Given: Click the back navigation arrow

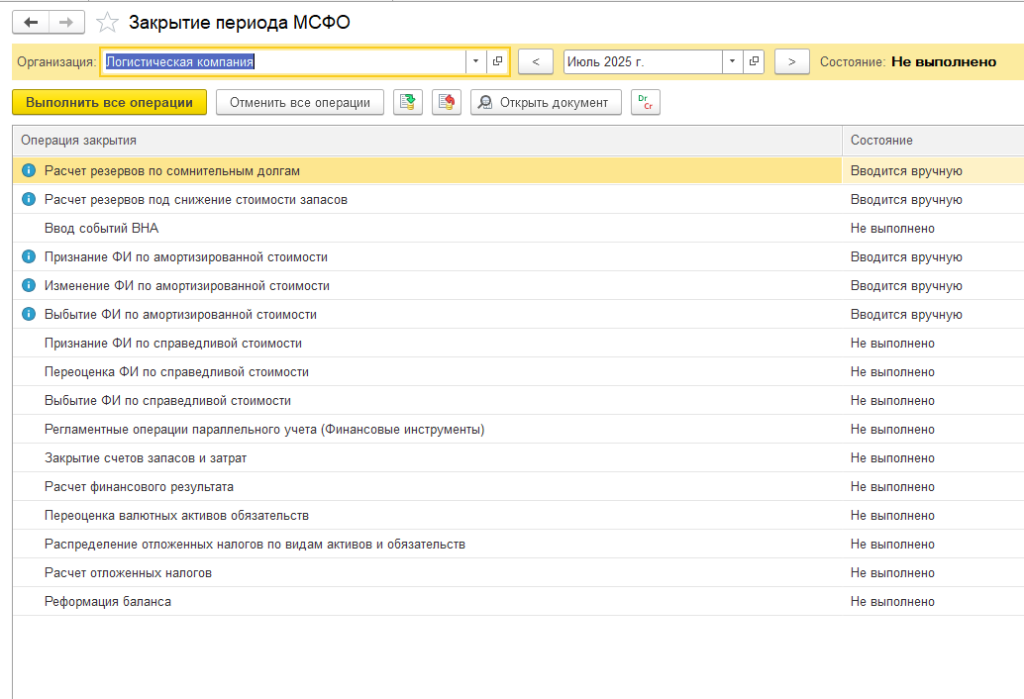Looking at the screenshot, I should tap(30, 22).
